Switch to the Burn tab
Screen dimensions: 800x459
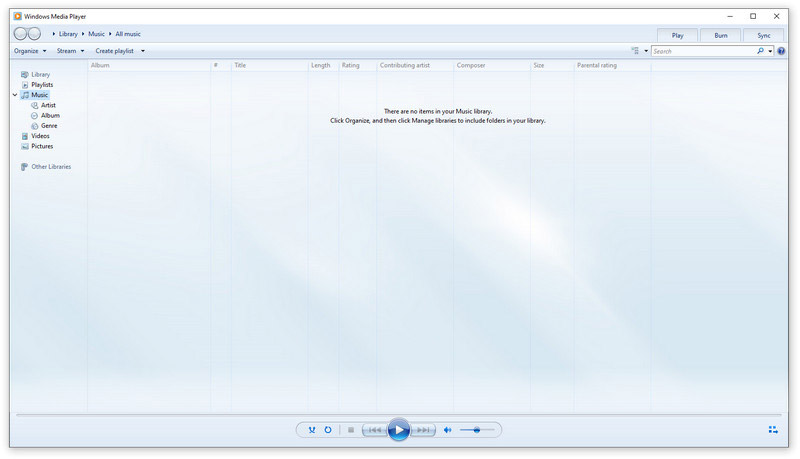[721, 35]
